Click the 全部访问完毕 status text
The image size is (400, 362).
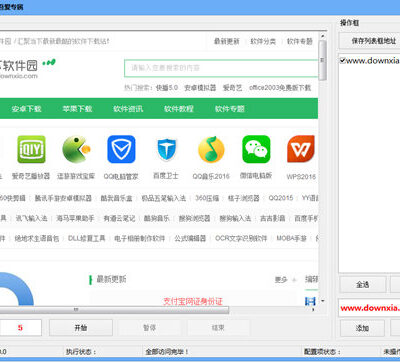167,352
